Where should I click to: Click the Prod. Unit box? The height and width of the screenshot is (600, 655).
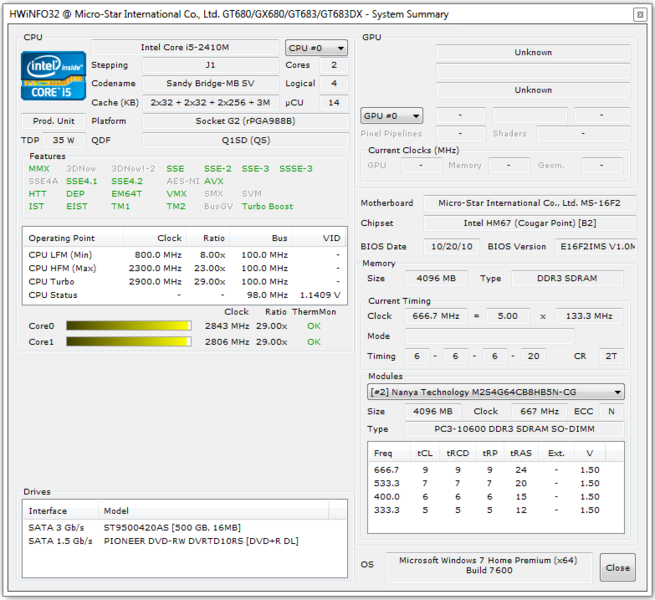click(x=53, y=121)
